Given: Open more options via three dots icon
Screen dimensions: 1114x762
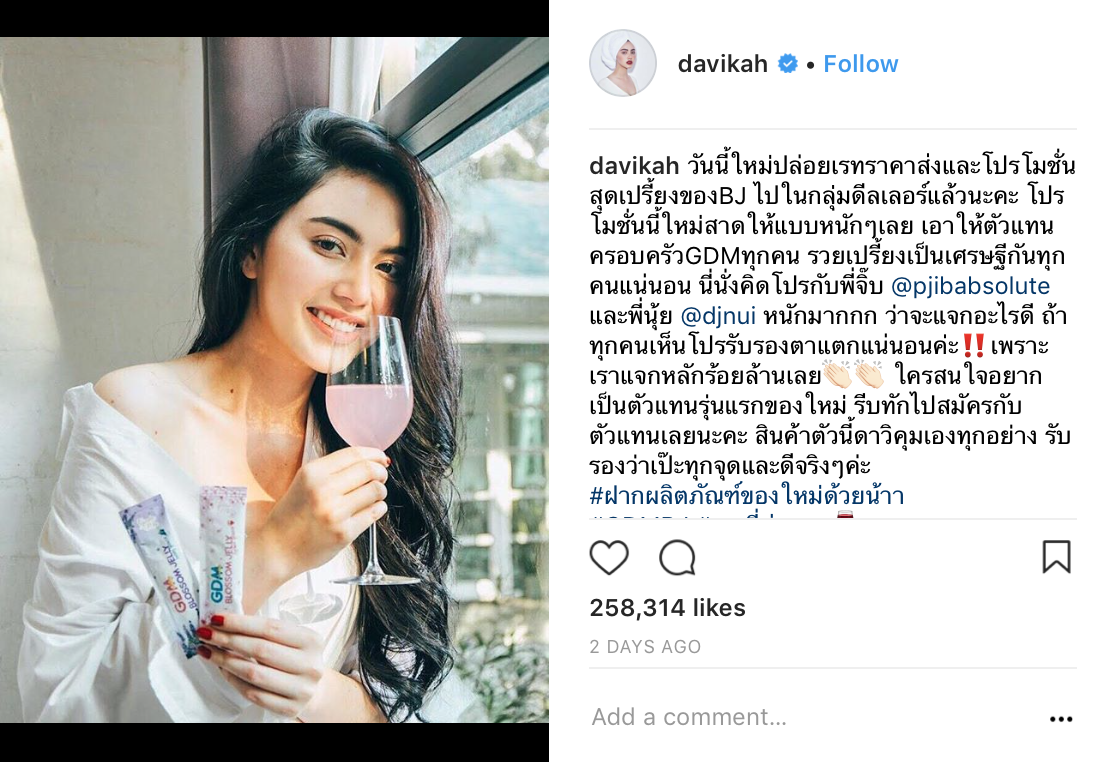Looking at the screenshot, I should point(1061,719).
